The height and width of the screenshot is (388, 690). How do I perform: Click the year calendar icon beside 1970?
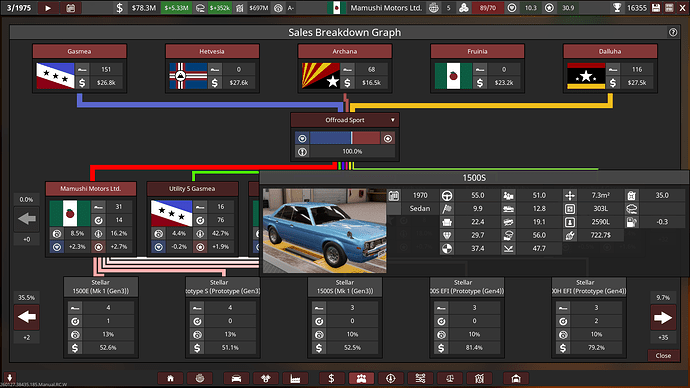point(394,195)
